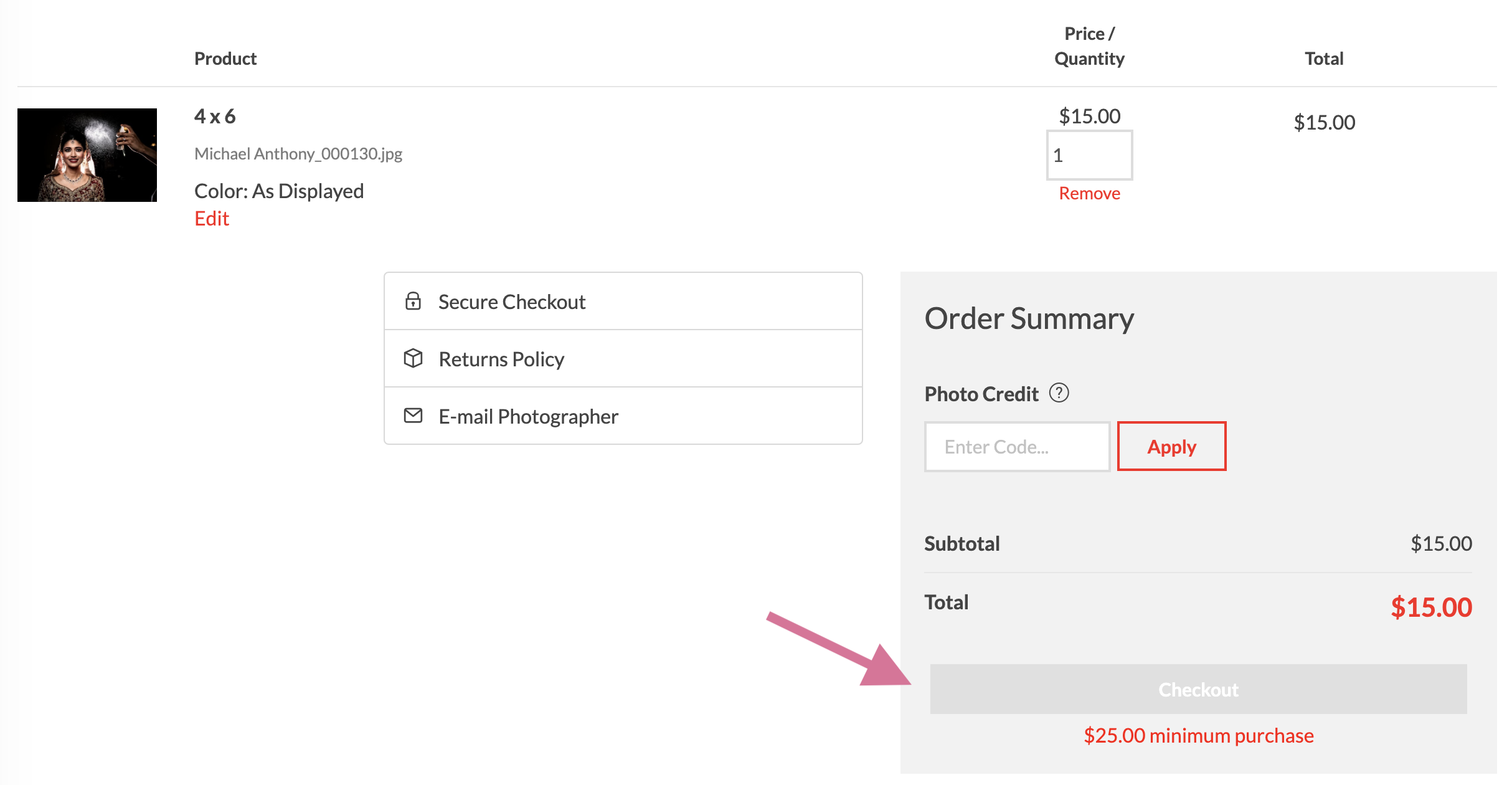Remove the item from cart

point(1089,193)
